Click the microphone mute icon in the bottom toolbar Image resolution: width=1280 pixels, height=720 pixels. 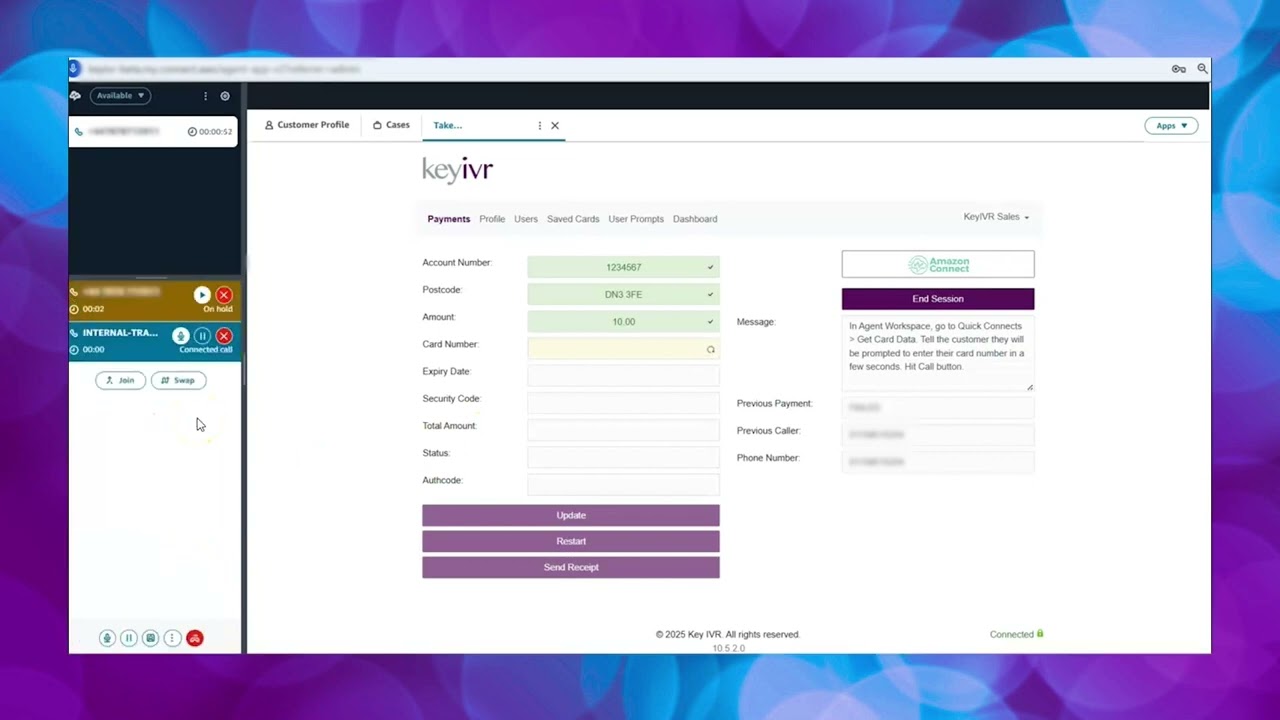pyautogui.click(x=107, y=638)
